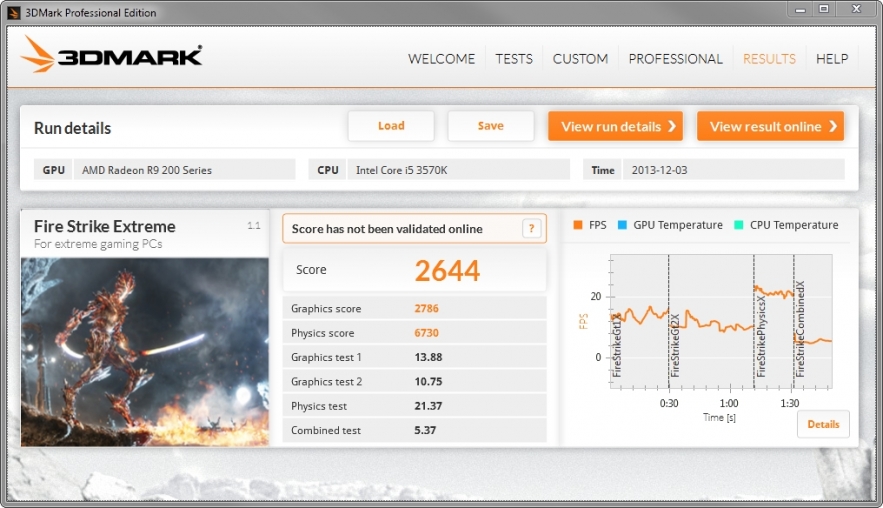
Task: Click the Physics score value 6730
Action: (426, 333)
